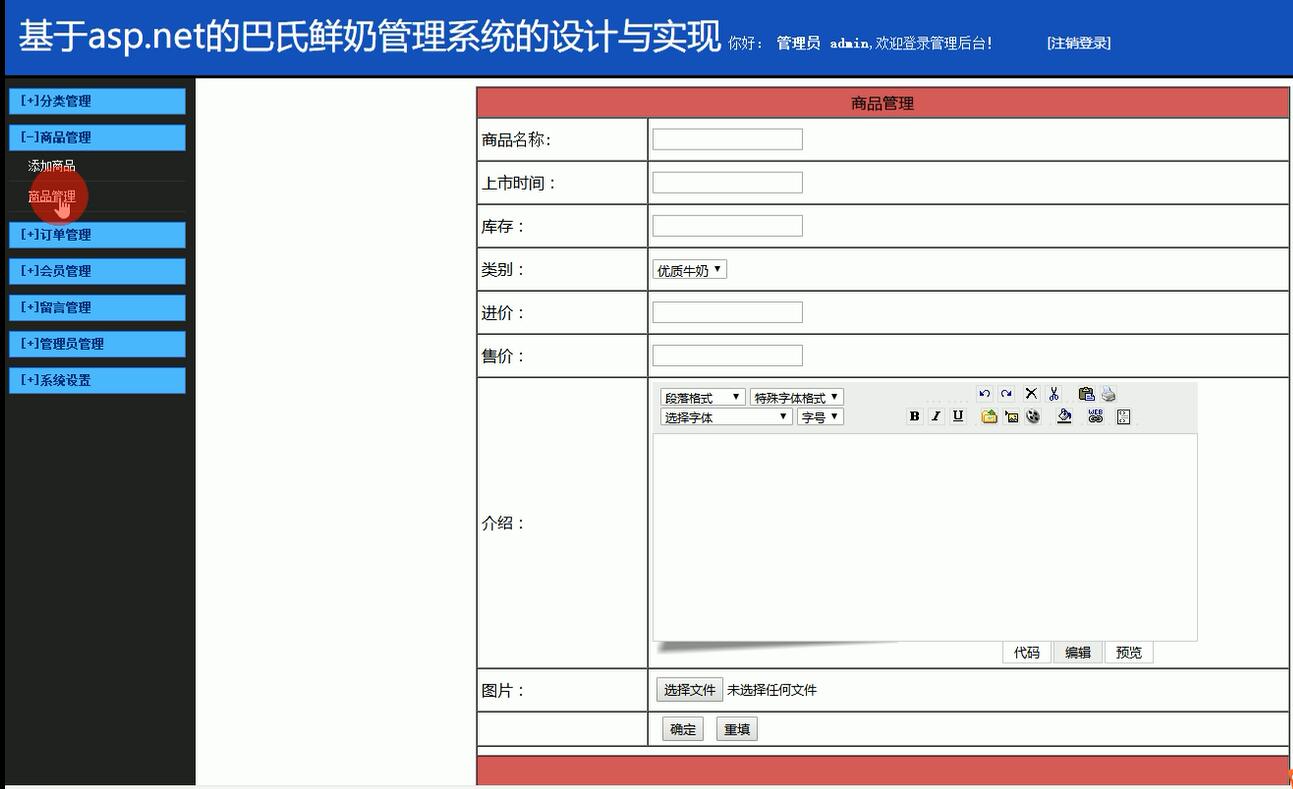
Task: Switch editor to 预览 preview tab
Action: coord(1129,652)
